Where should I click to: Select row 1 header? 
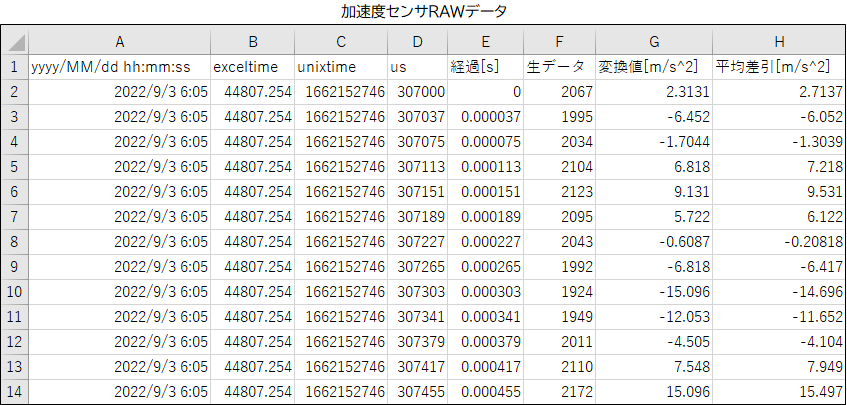click(15, 66)
